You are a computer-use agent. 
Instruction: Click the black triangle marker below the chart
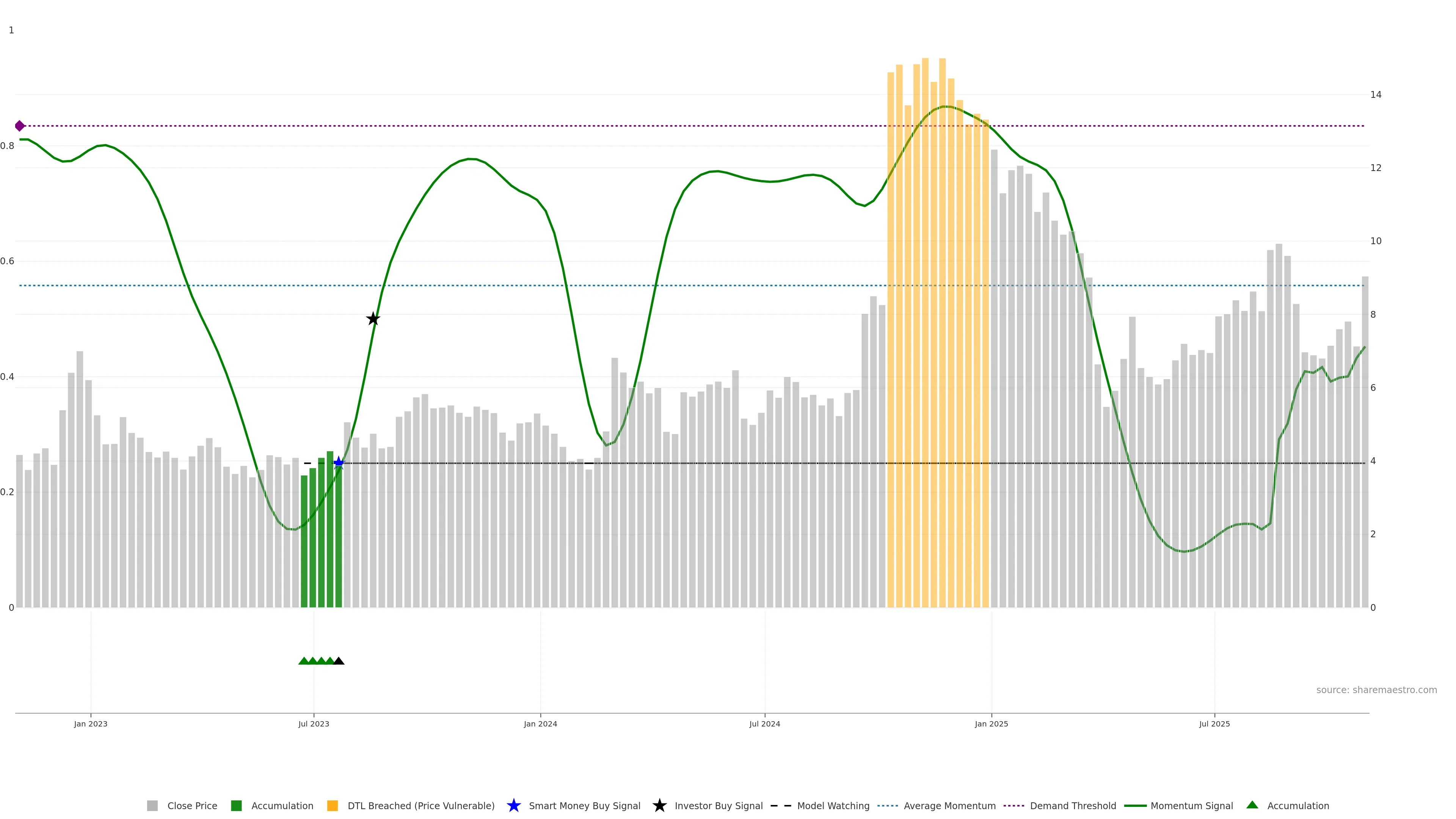point(339,661)
